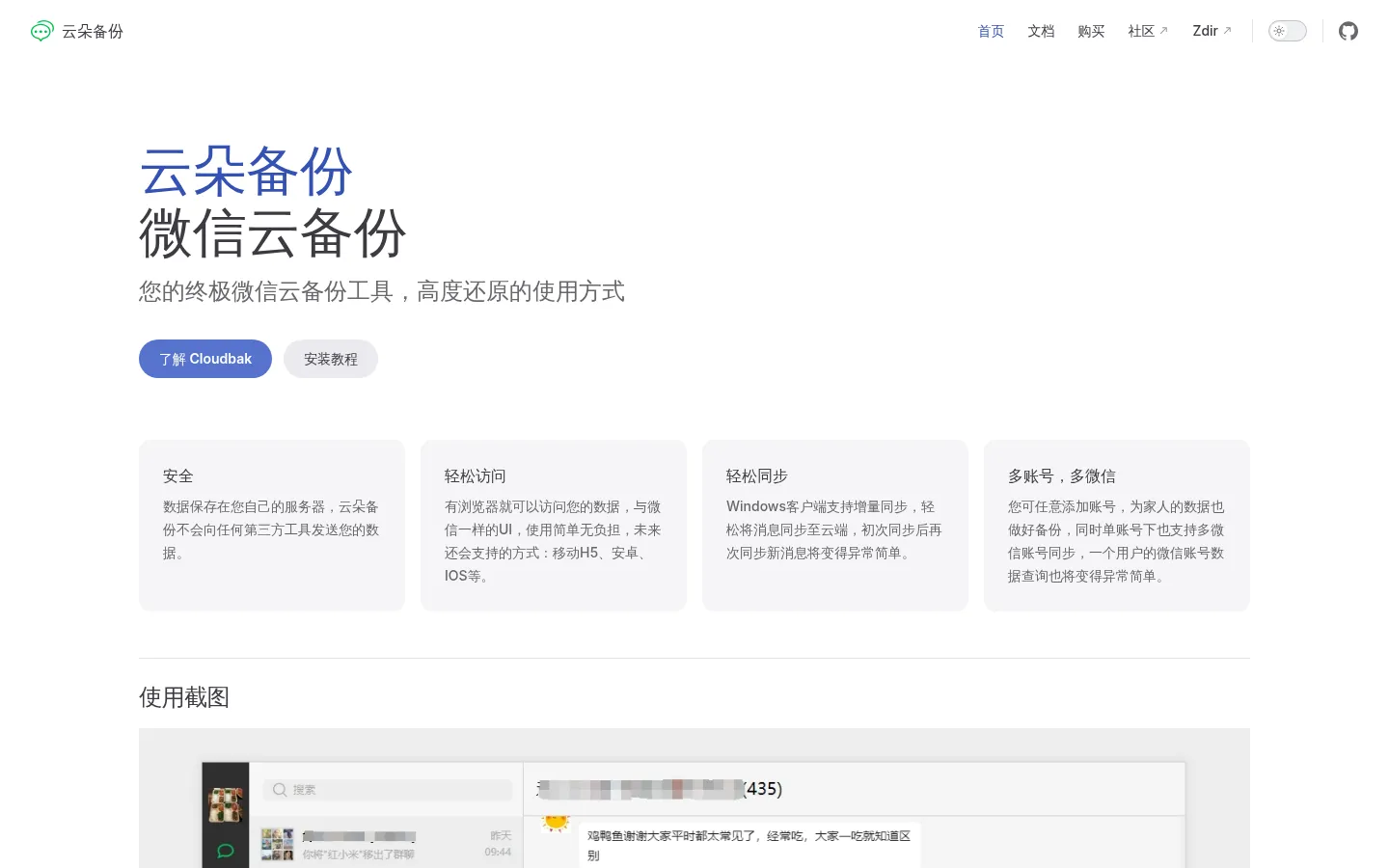Click the tagline 您的终极微信云备份工具 text

[x=382, y=291]
